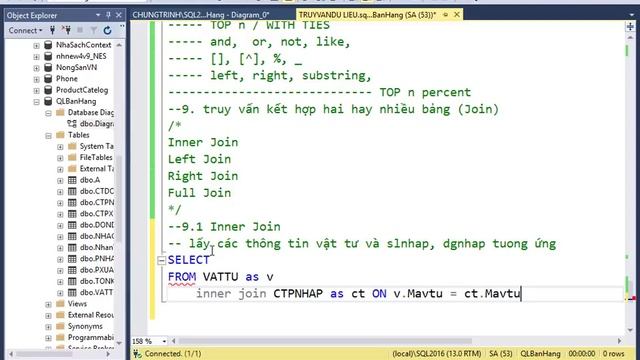The height and width of the screenshot is (360, 640).
Task: Expand the External Resources folder
Action: pos(48,316)
